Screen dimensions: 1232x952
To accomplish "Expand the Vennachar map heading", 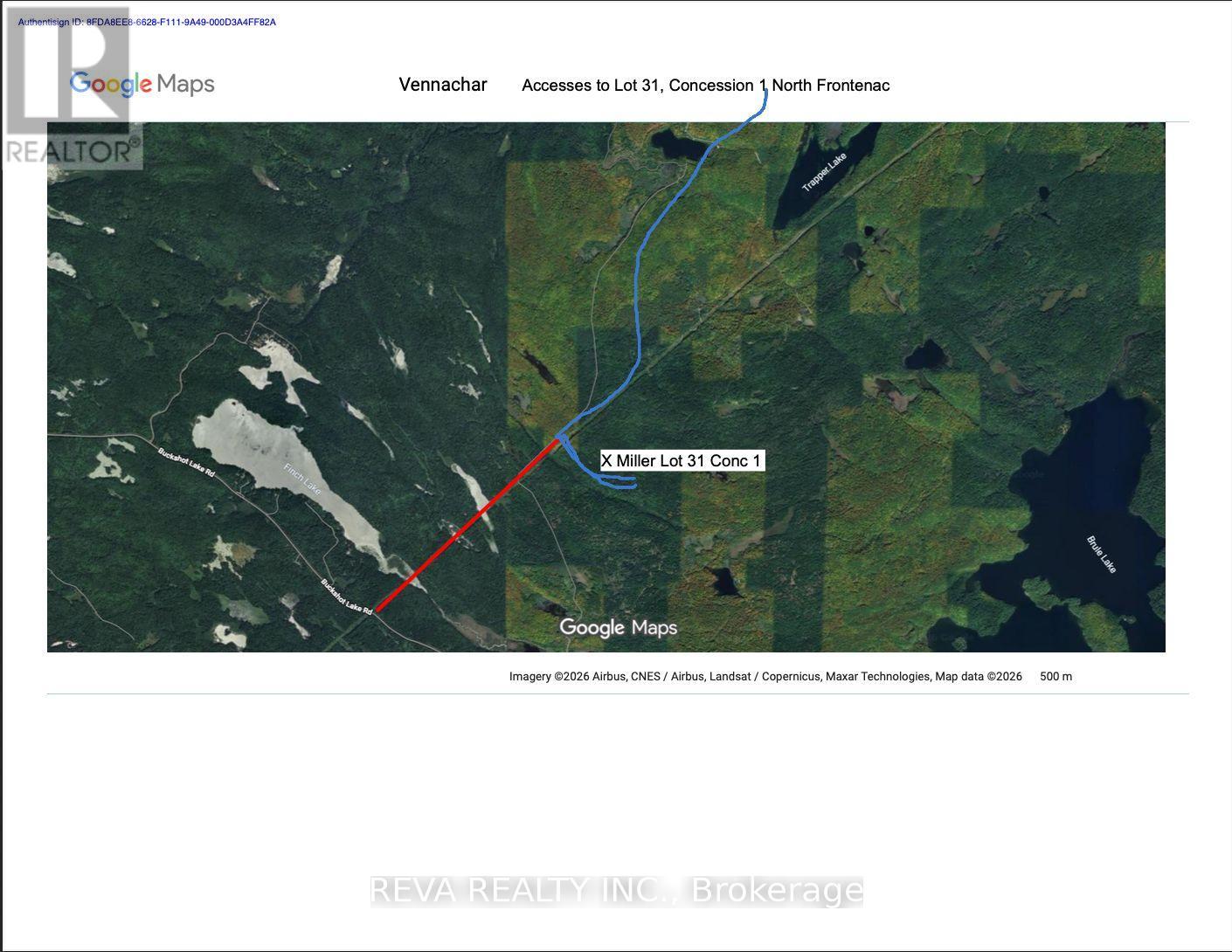I will point(442,85).
